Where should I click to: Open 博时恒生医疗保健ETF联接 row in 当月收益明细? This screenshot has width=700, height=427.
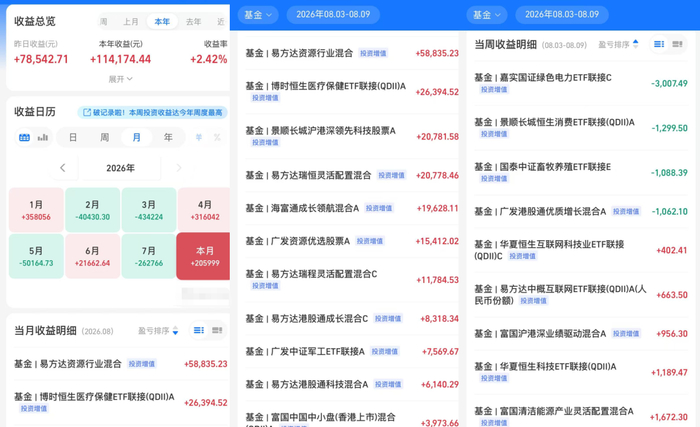[121, 402]
